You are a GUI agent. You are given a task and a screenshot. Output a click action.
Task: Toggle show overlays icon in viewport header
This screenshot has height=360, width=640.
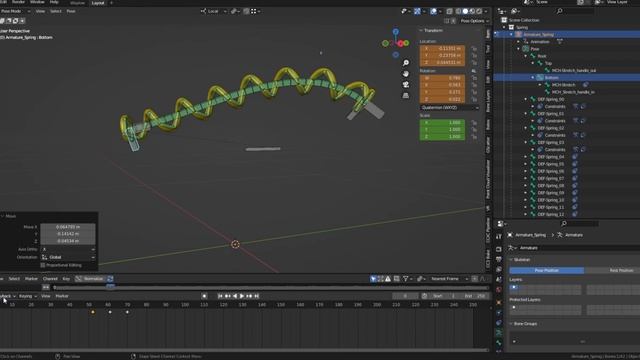pyautogui.click(x=433, y=11)
